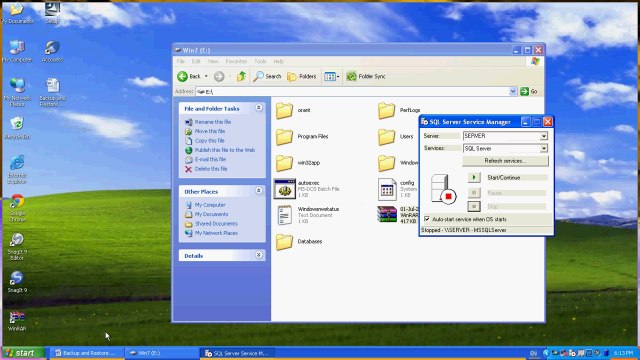The height and width of the screenshot is (360, 640).
Task: Open the Accounts desktop icon
Action: click(x=52, y=51)
